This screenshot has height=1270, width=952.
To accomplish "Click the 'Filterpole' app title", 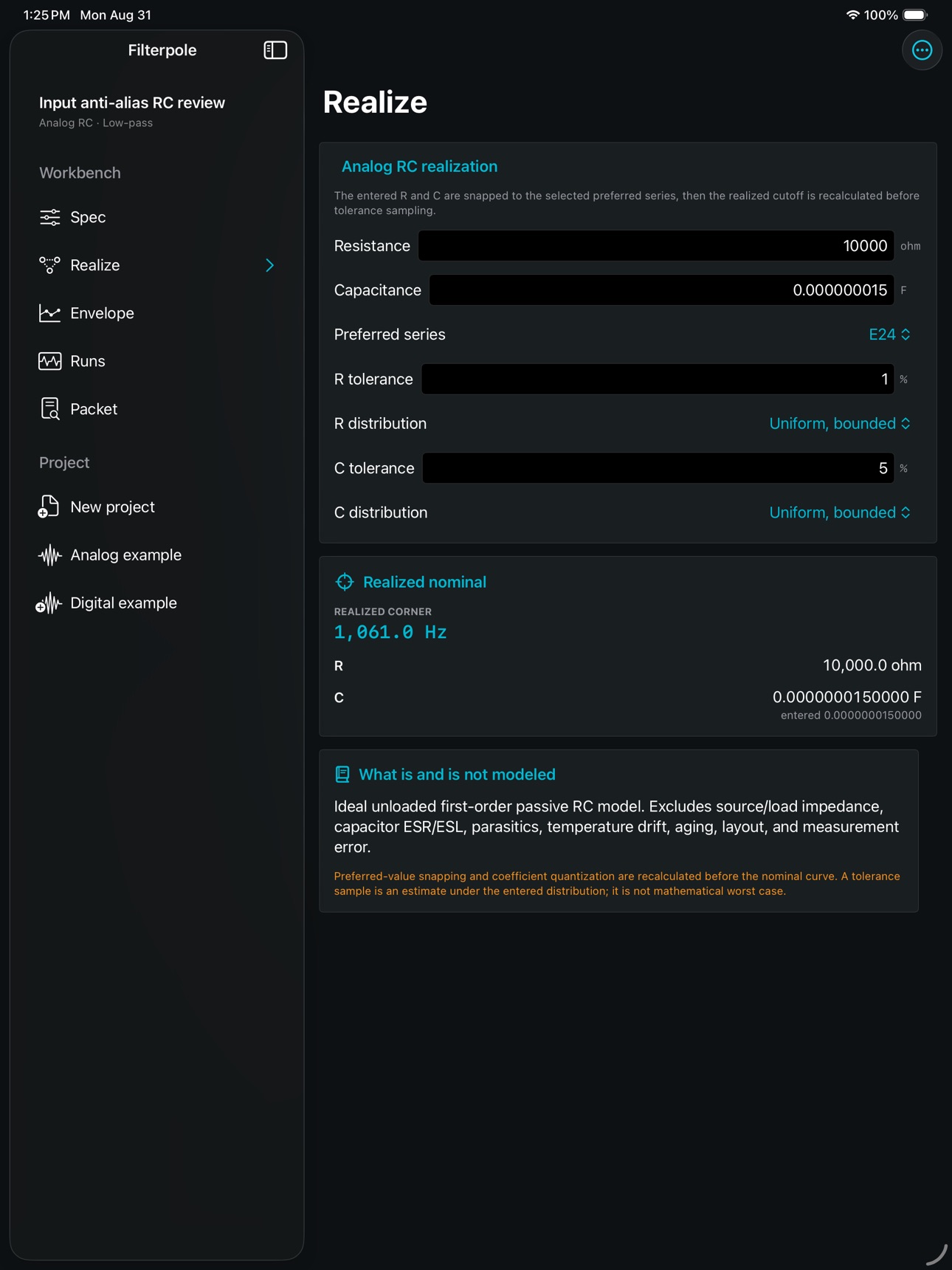I will click(162, 50).
